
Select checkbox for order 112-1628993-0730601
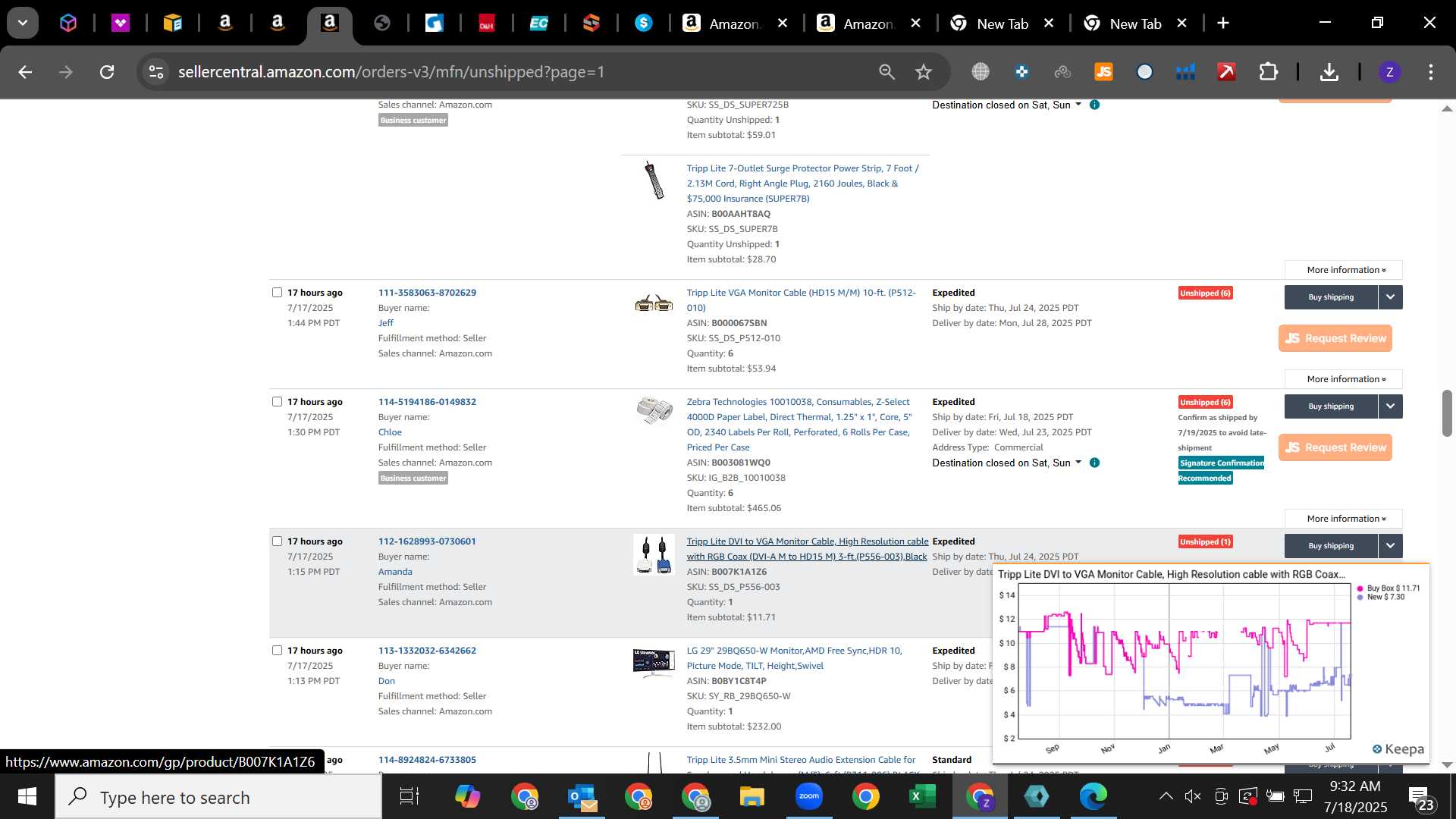coord(277,541)
